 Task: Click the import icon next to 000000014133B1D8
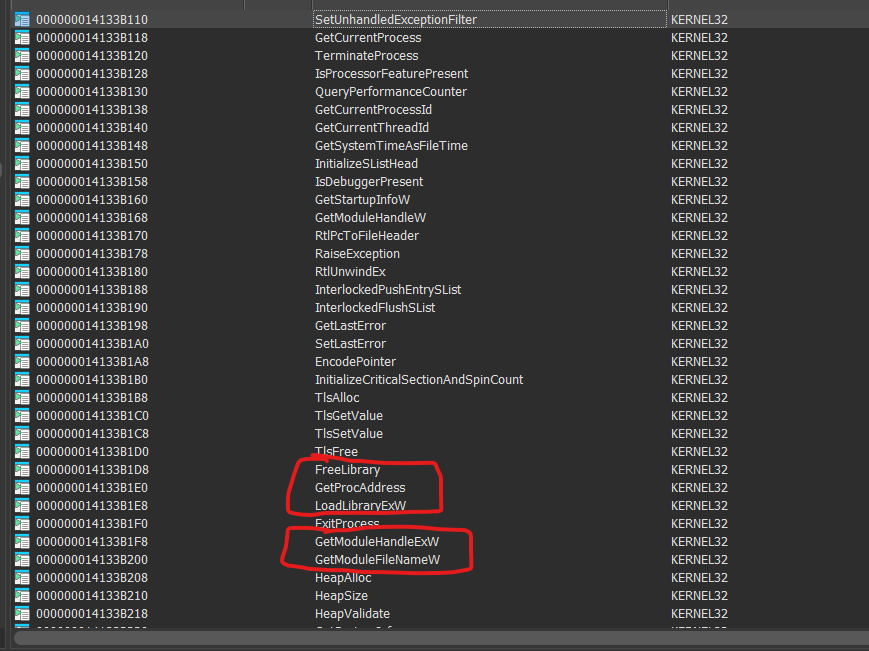tap(22, 469)
